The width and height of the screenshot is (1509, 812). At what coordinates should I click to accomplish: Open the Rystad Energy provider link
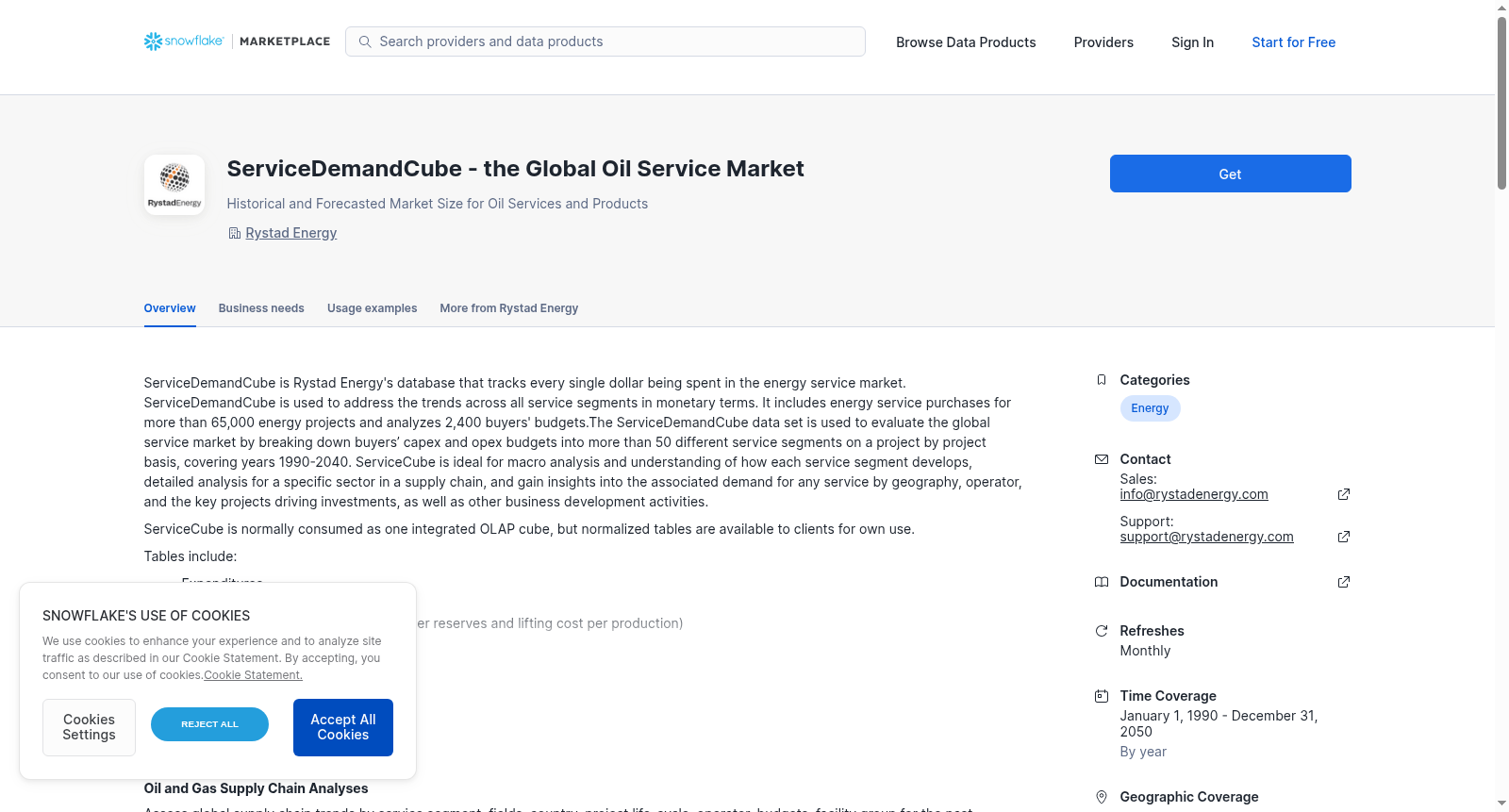pos(290,233)
